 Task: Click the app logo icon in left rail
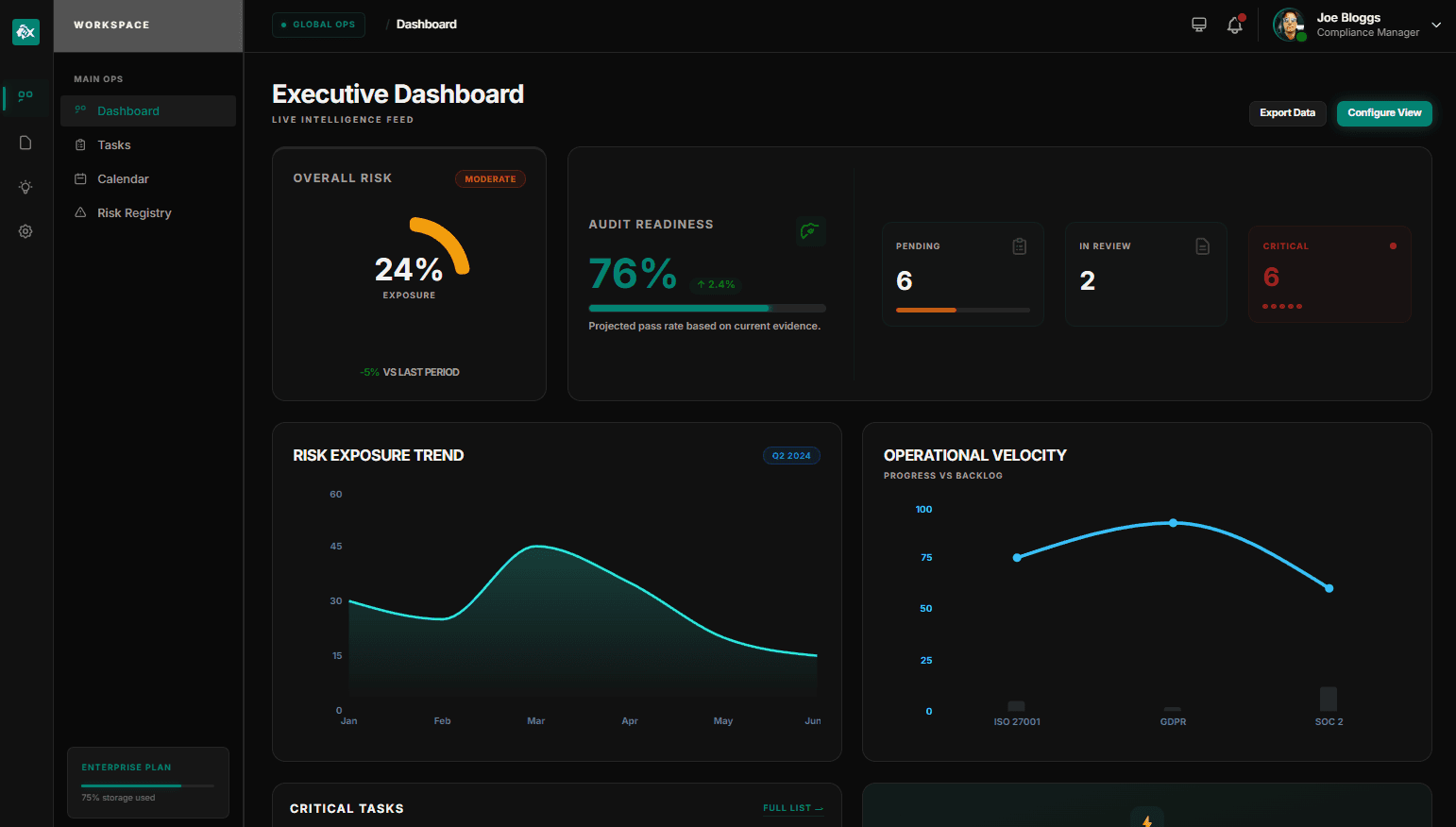[25, 32]
